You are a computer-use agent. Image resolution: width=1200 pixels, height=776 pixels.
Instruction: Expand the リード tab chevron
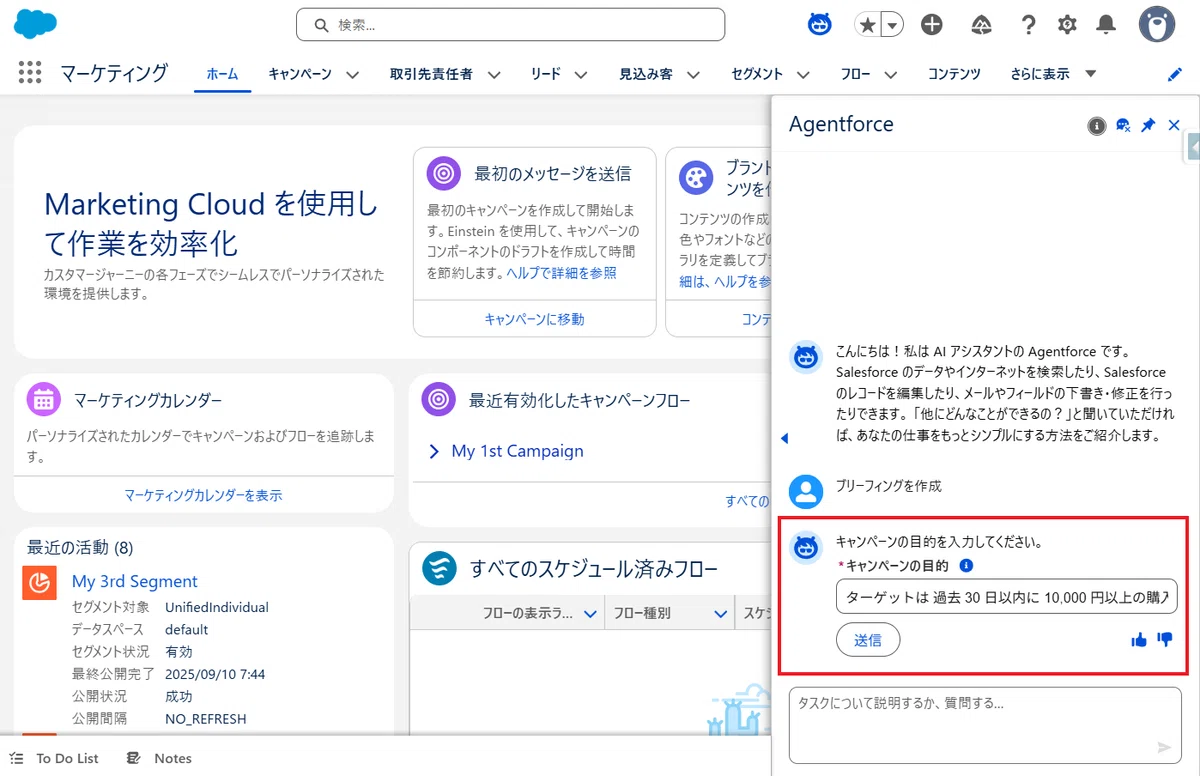click(x=581, y=75)
